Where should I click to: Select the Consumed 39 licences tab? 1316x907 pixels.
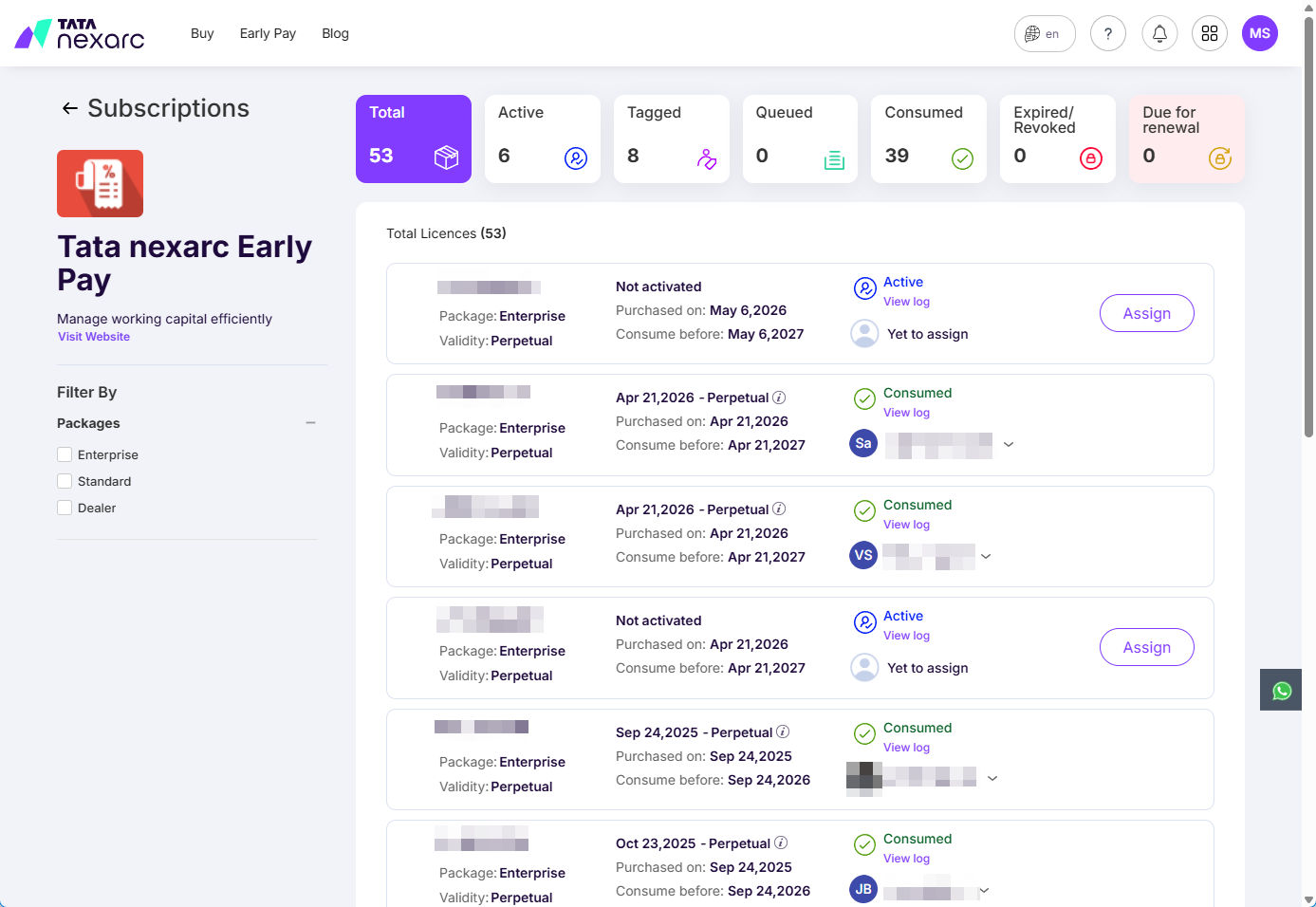929,139
